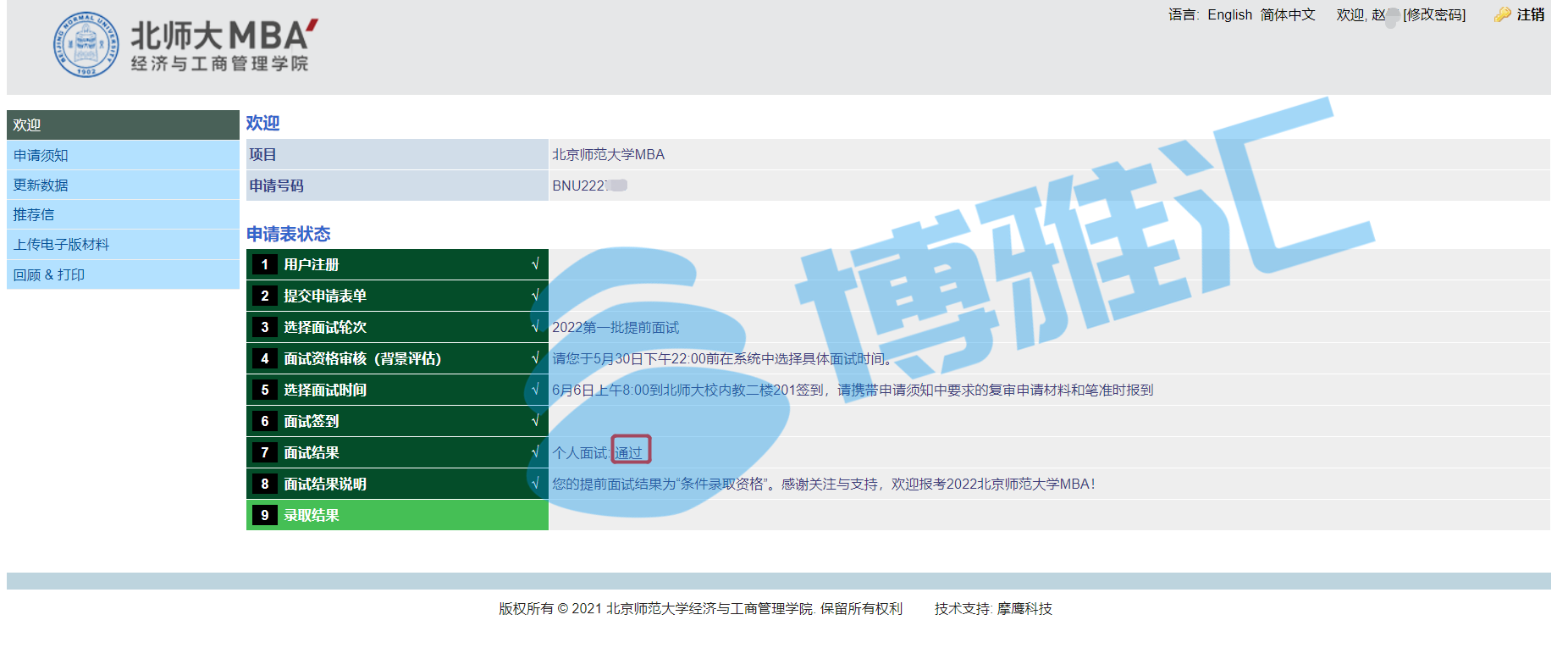This screenshot has height=659, width=1568.
Task: Click the 申请表状态 heading
Action: pyautogui.click(x=289, y=234)
